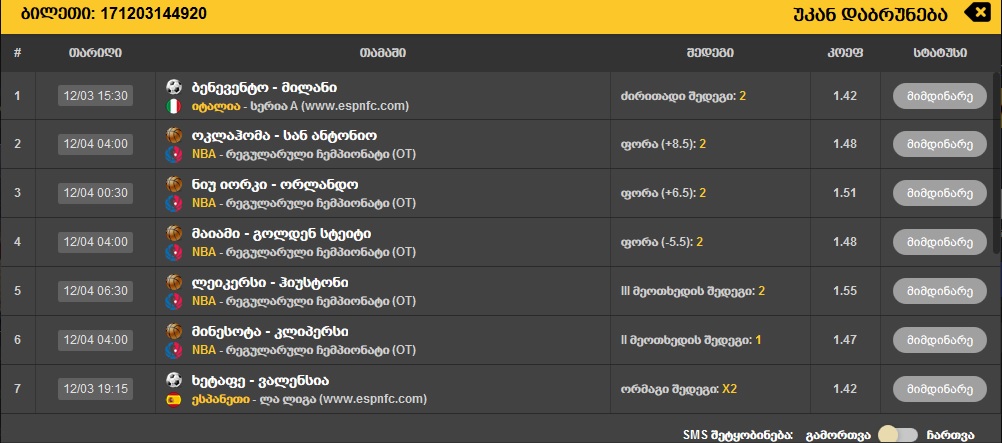Click the basketball icon for მინესოტა - კლიპერსი
Viewport: 1002px width, 443px height.
(x=174, y=331)
